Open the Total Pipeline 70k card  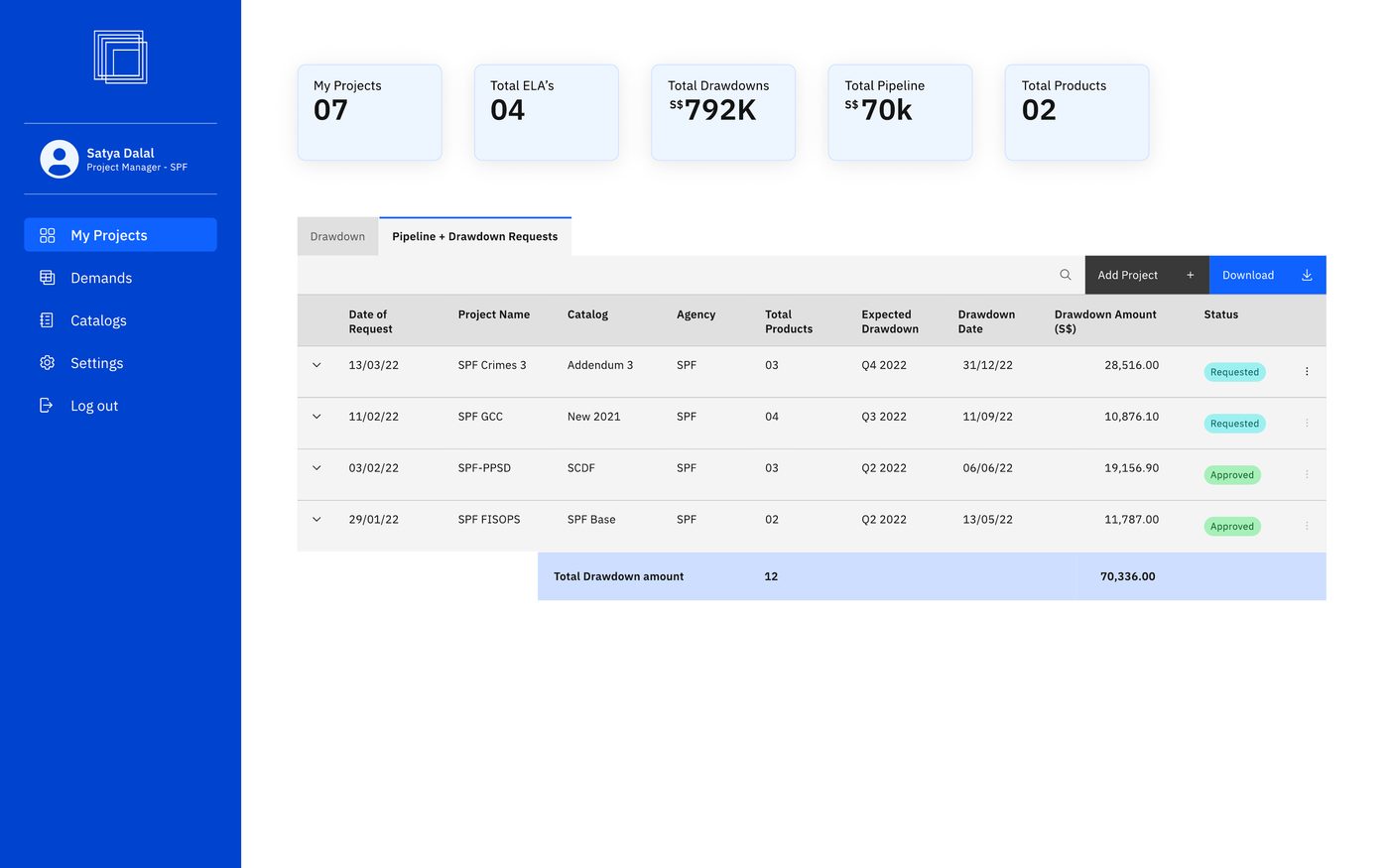[900, 112]
